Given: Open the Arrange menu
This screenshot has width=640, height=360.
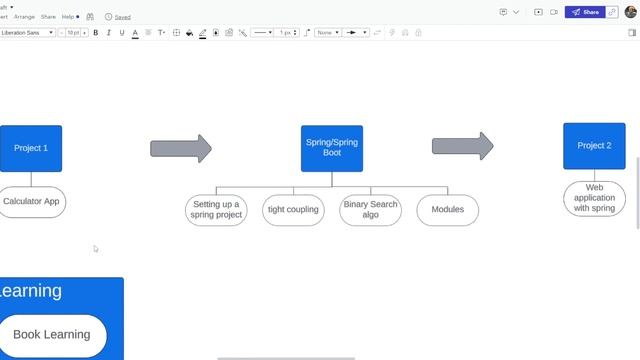Looking at the screenshot, I should point(24,17).
